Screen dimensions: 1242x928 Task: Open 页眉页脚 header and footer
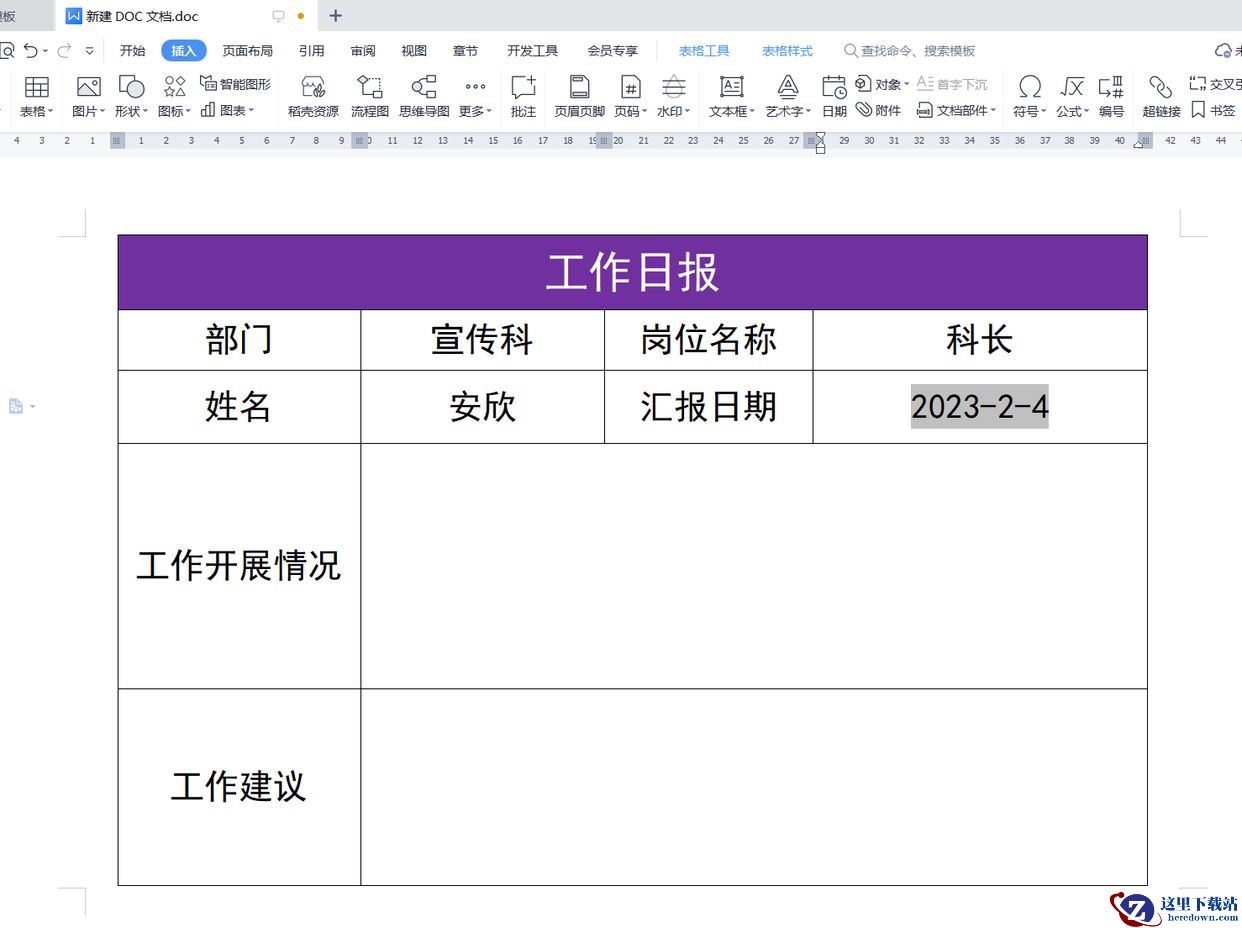[579, 96]
